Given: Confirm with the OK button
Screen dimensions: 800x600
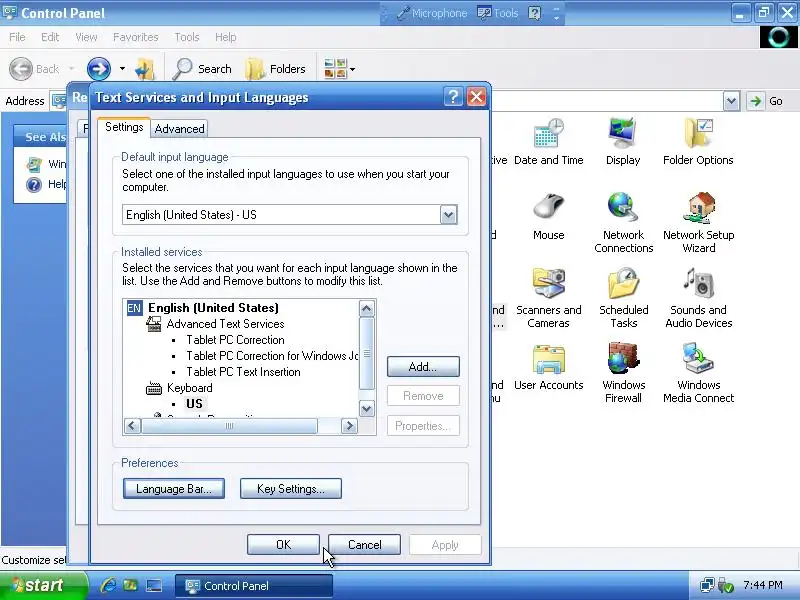Looking at the screenshot, I should tap(283, 545).
